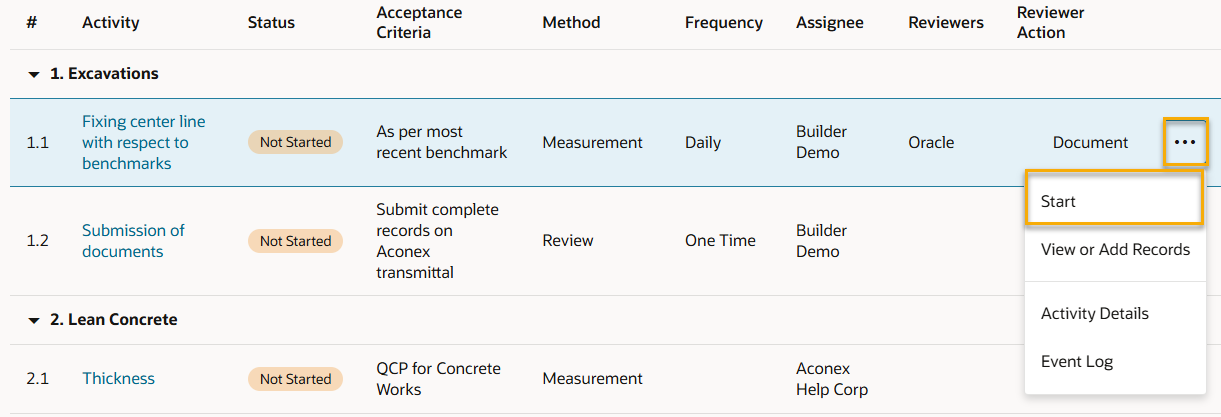Click the Not Started badge in row 1.2
Screen dimensions: 1221x417
click(295, 241)
